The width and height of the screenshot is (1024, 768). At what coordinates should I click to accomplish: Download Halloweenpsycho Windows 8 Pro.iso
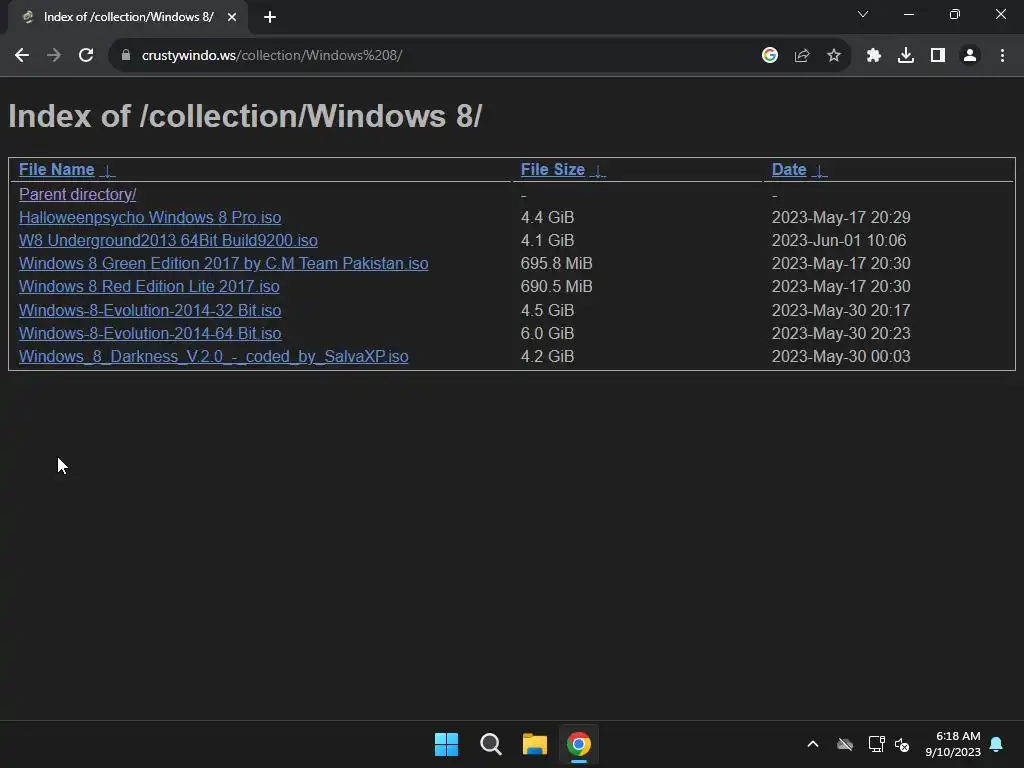click(x=150, y=217)
